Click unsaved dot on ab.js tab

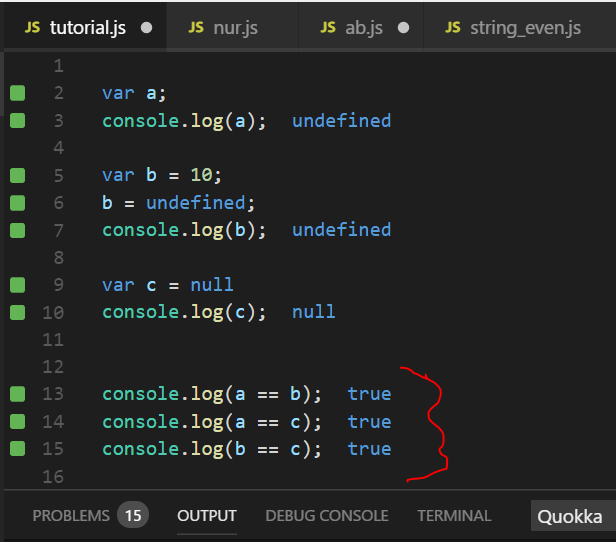(x=403, y=28)
